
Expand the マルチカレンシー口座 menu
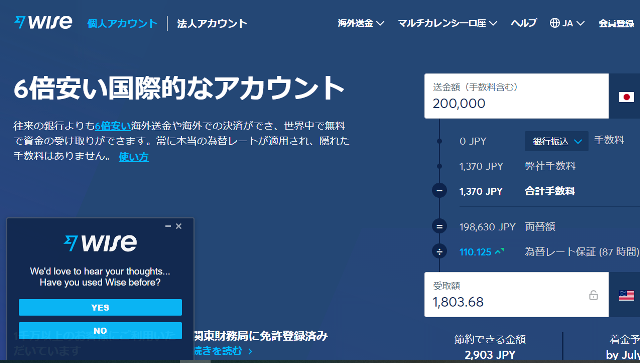[x=447, y=23]
